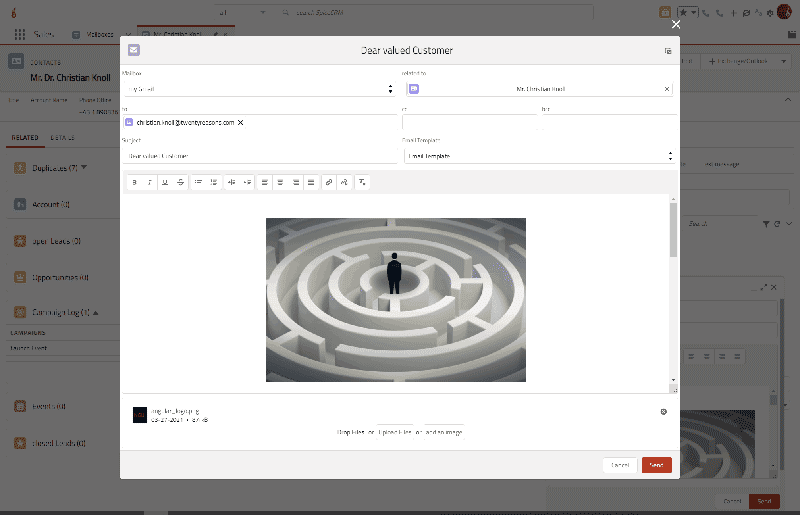Open the Sales module menu
This screenshot has height=515, width=800.
43,34
